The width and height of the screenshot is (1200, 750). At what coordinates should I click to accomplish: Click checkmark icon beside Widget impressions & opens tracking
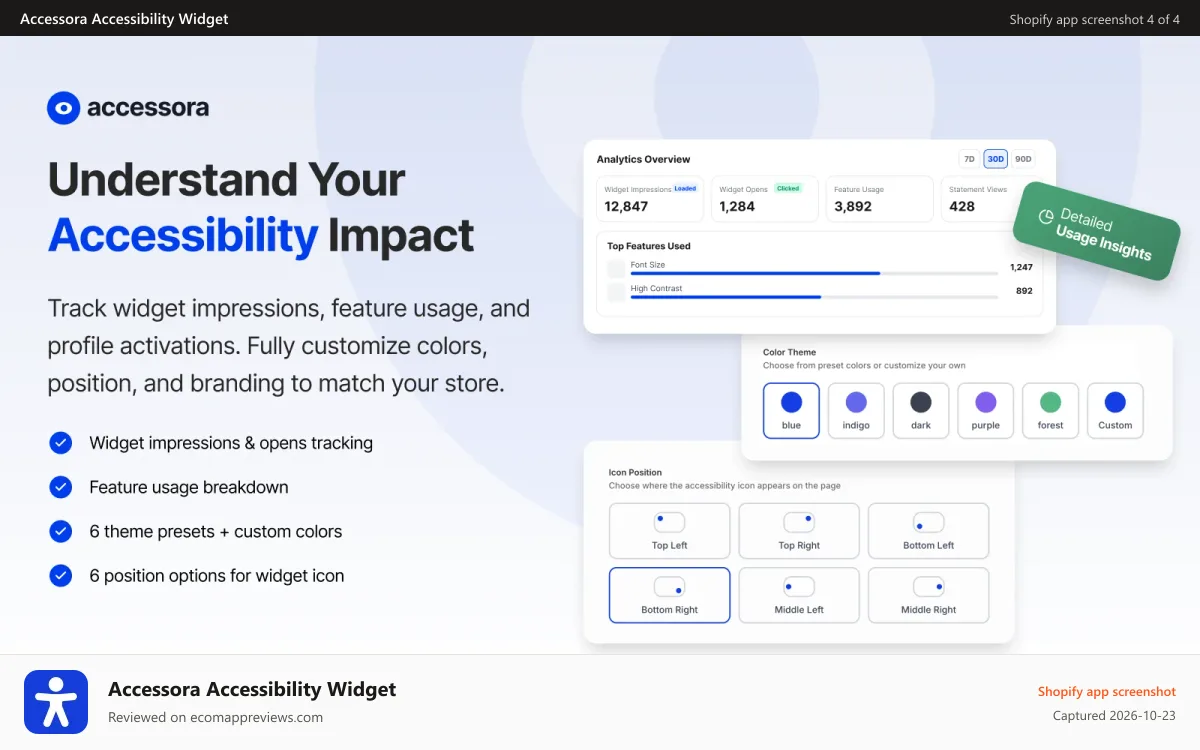61,443
